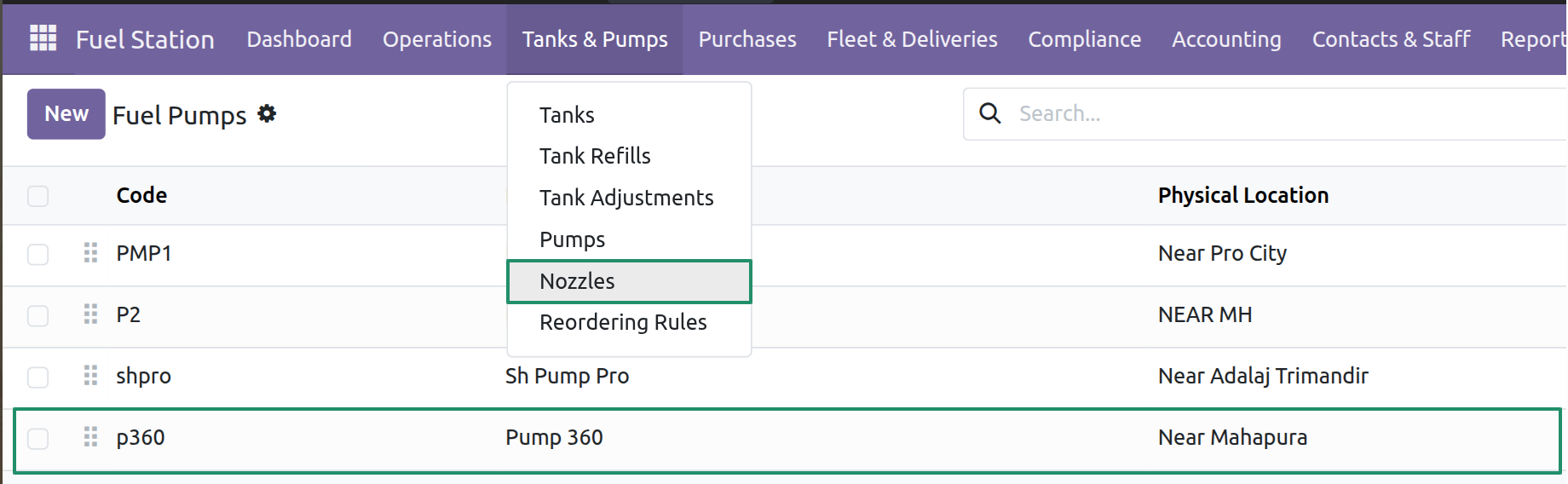Open the Fleet & Deliveries menu
The image size is (1568, 484).
pos(912,39)
